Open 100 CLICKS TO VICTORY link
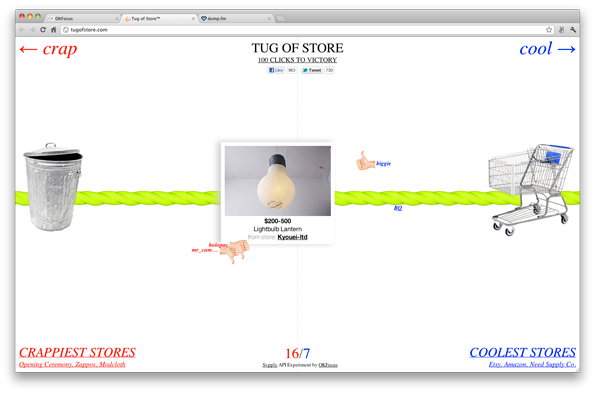Viewport: 595px width, 393px height. click(x=298, y=60)
